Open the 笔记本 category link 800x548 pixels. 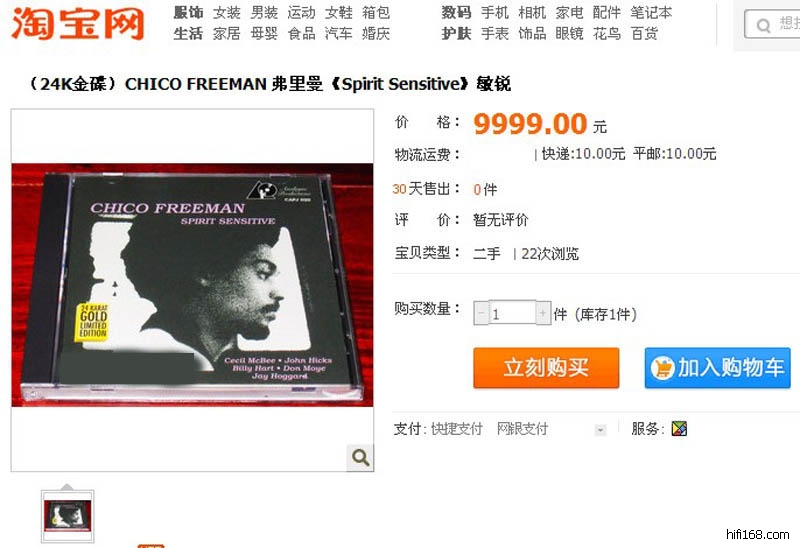point(651,12)
